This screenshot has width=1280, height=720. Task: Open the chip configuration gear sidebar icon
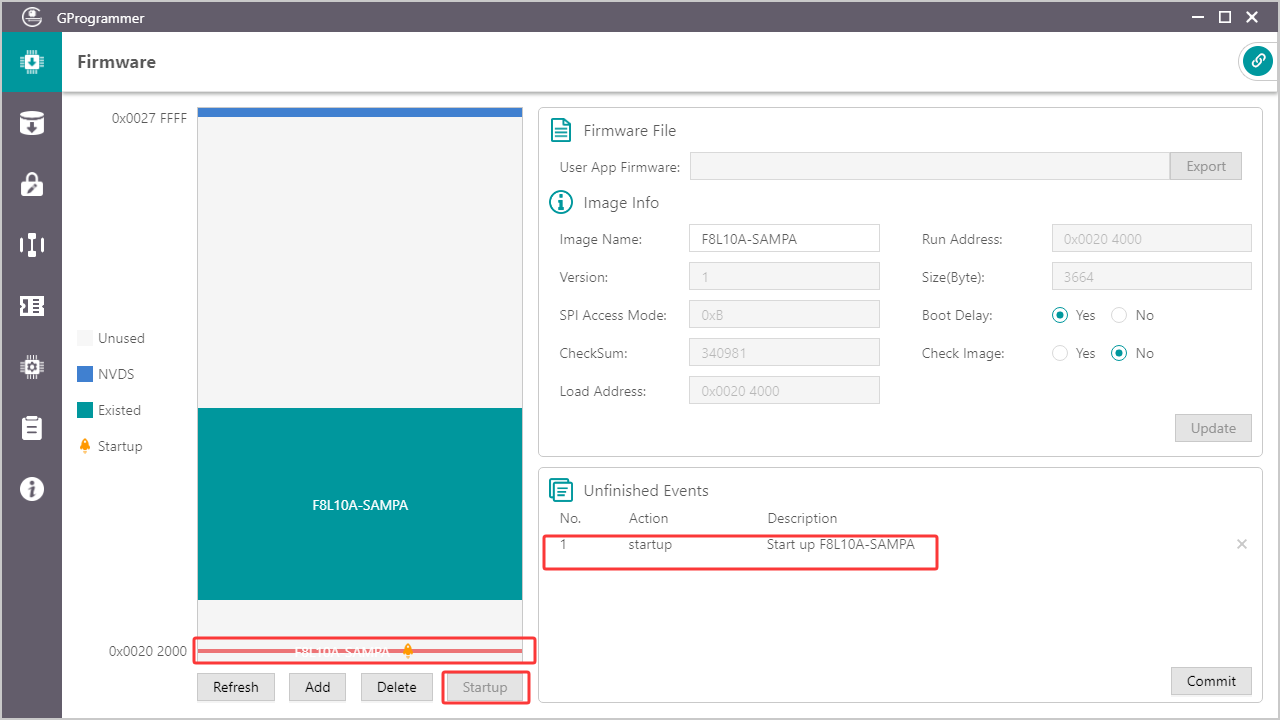click(31, 367)
